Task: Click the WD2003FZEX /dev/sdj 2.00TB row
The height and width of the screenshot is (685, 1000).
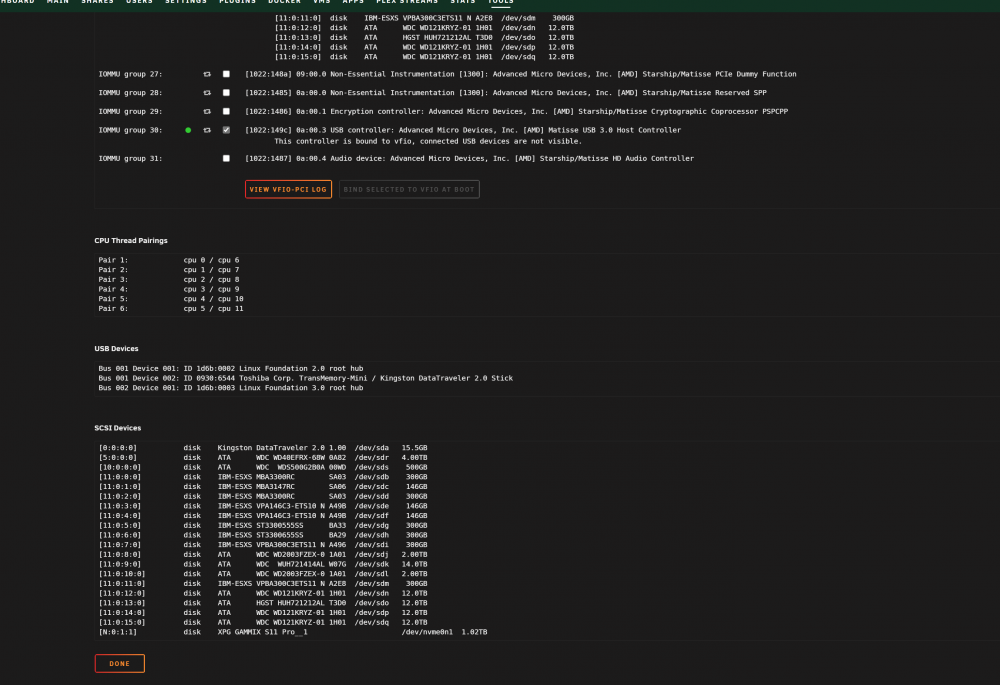Action: 263,554
